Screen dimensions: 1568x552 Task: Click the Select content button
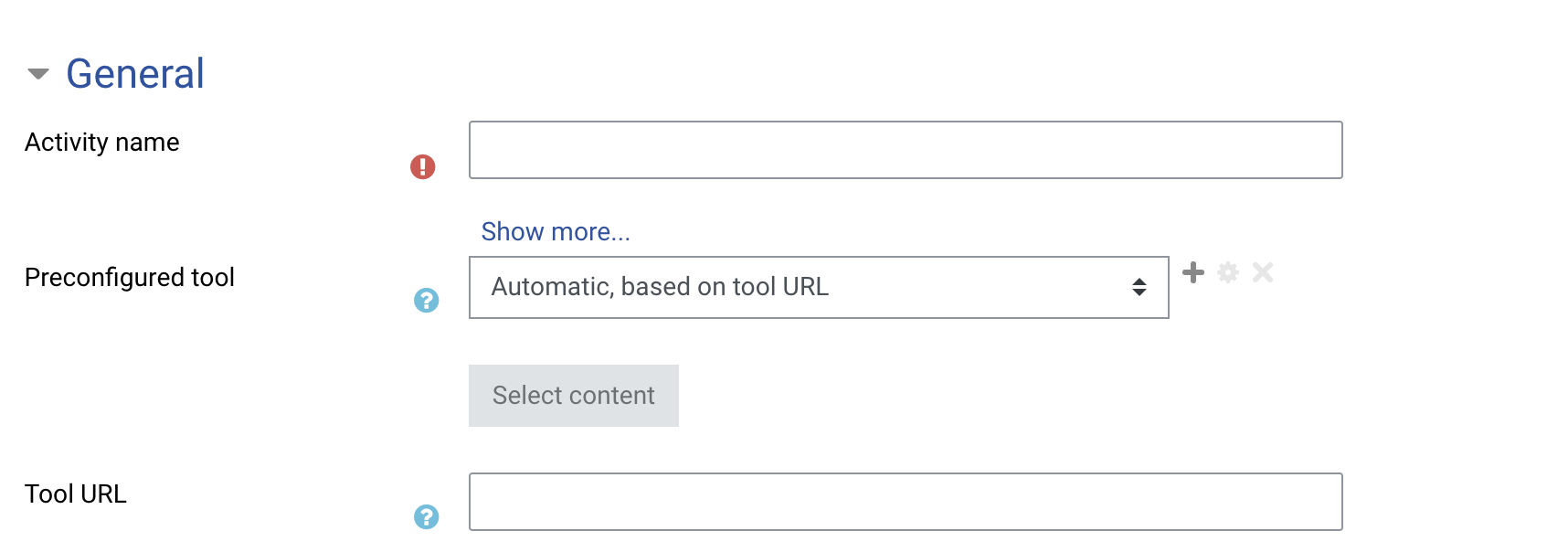click(x=574, y=396)
